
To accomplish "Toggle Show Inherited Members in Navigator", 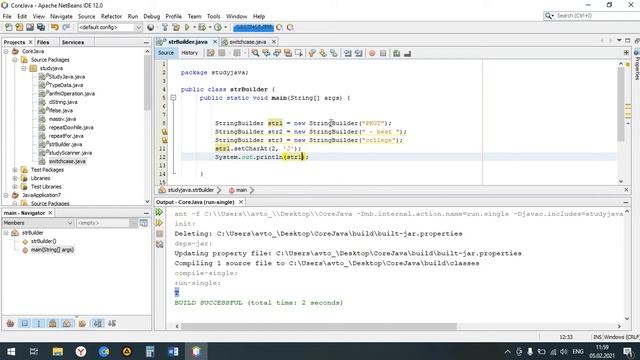I will coord(10,324).
